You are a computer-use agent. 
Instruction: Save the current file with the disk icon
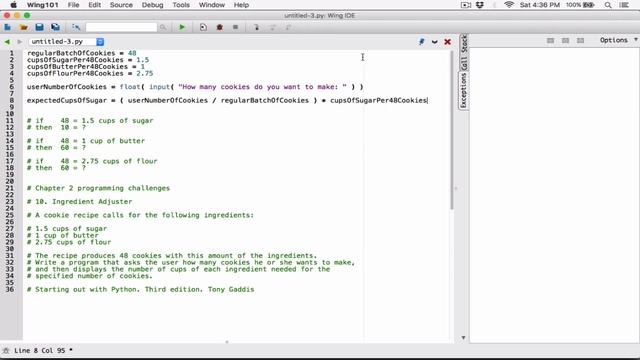point(39,27)
